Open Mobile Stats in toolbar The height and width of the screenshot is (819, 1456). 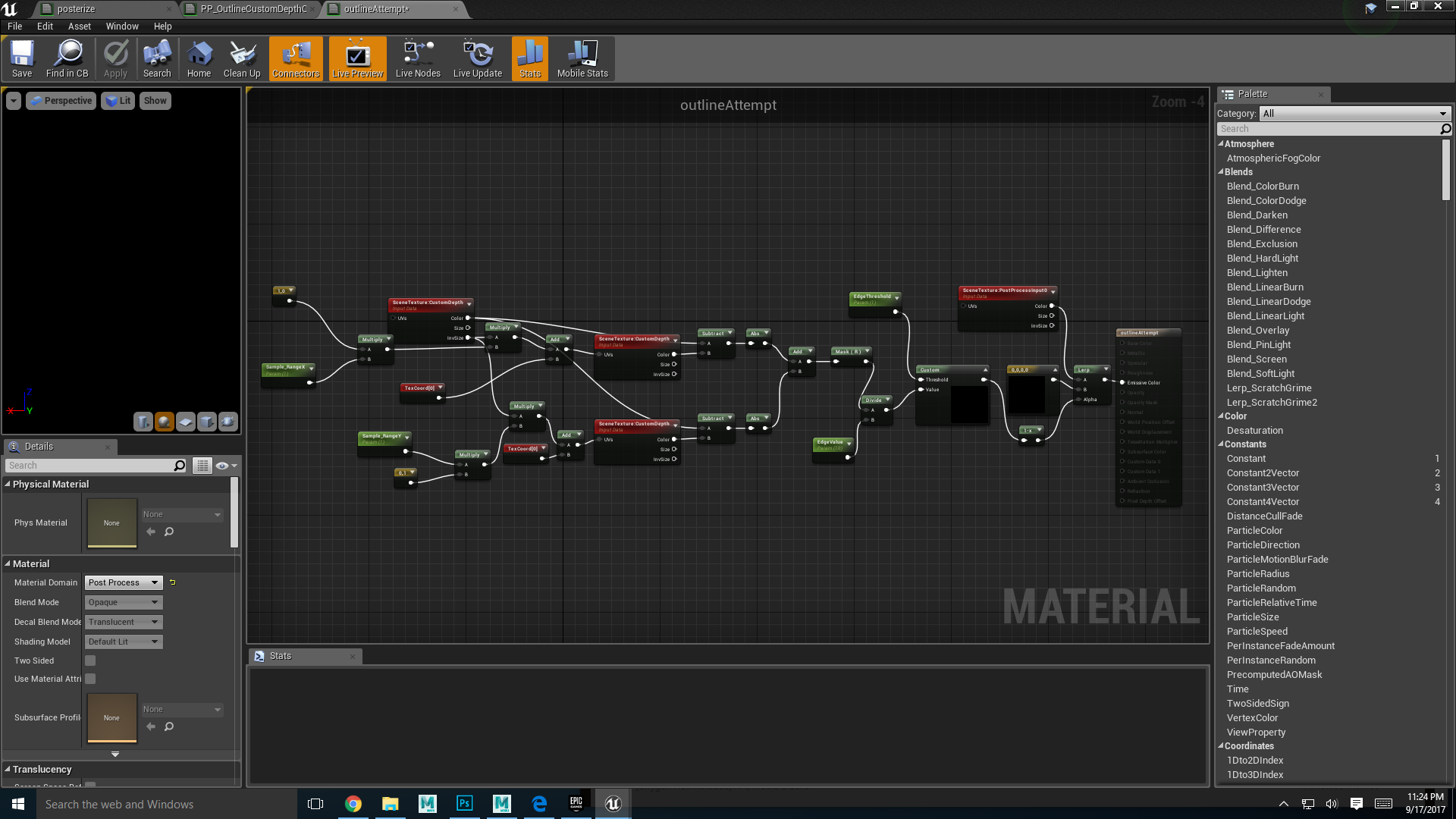point(582,58)
